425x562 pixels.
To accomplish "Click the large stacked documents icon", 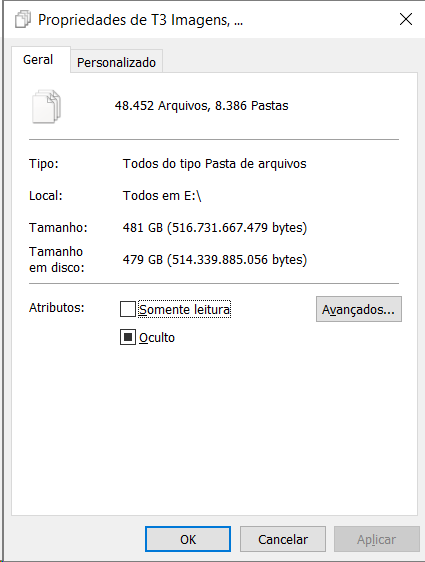I will pyautogui.click(x=47, y=106).
